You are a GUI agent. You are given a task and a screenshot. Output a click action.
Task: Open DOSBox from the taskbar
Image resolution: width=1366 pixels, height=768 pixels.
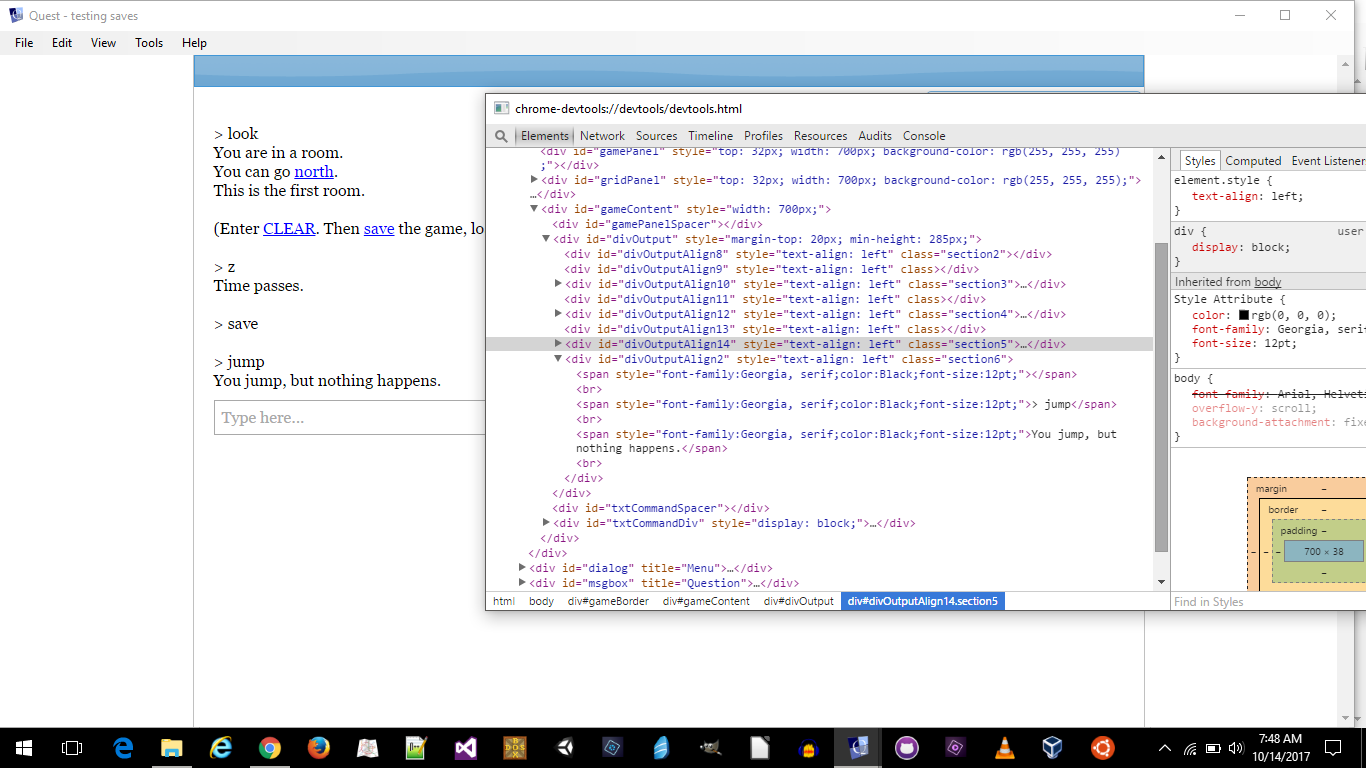(515, 748)
